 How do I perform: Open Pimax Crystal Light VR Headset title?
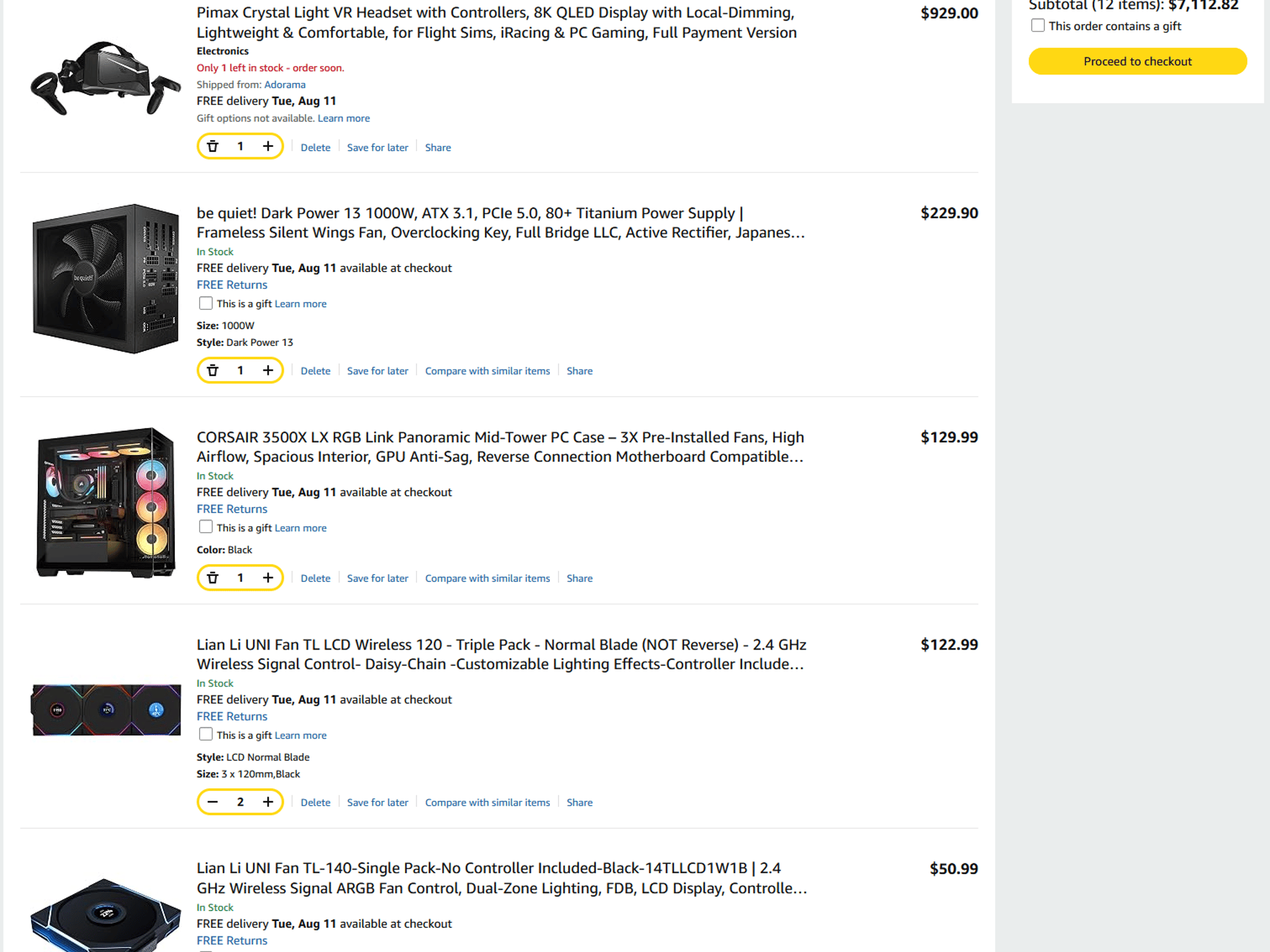(x=497, y=22)
